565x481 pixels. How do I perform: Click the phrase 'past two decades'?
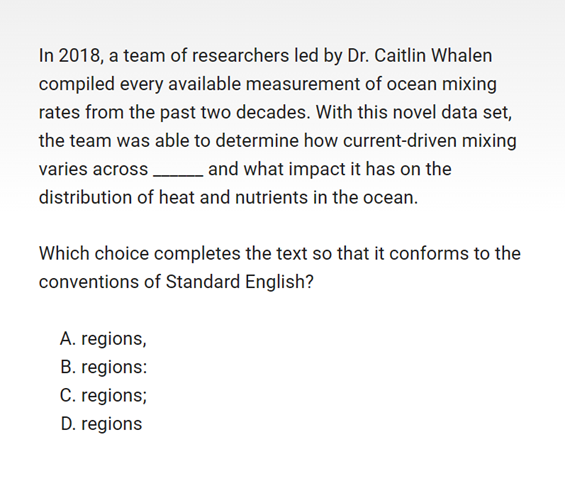[x=234, y=112]
